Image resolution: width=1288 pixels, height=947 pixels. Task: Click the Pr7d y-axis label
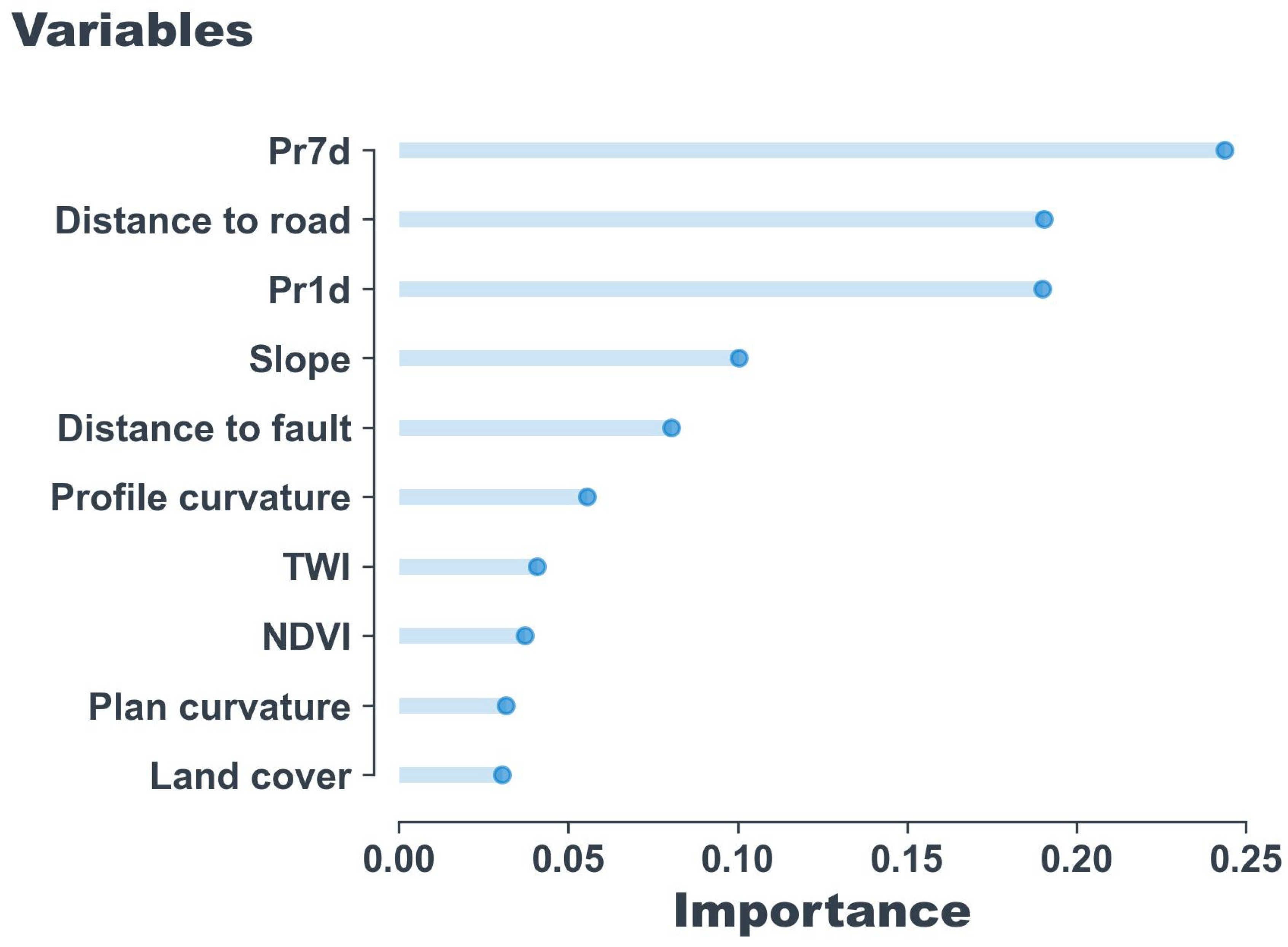click(x=309, y=152)
